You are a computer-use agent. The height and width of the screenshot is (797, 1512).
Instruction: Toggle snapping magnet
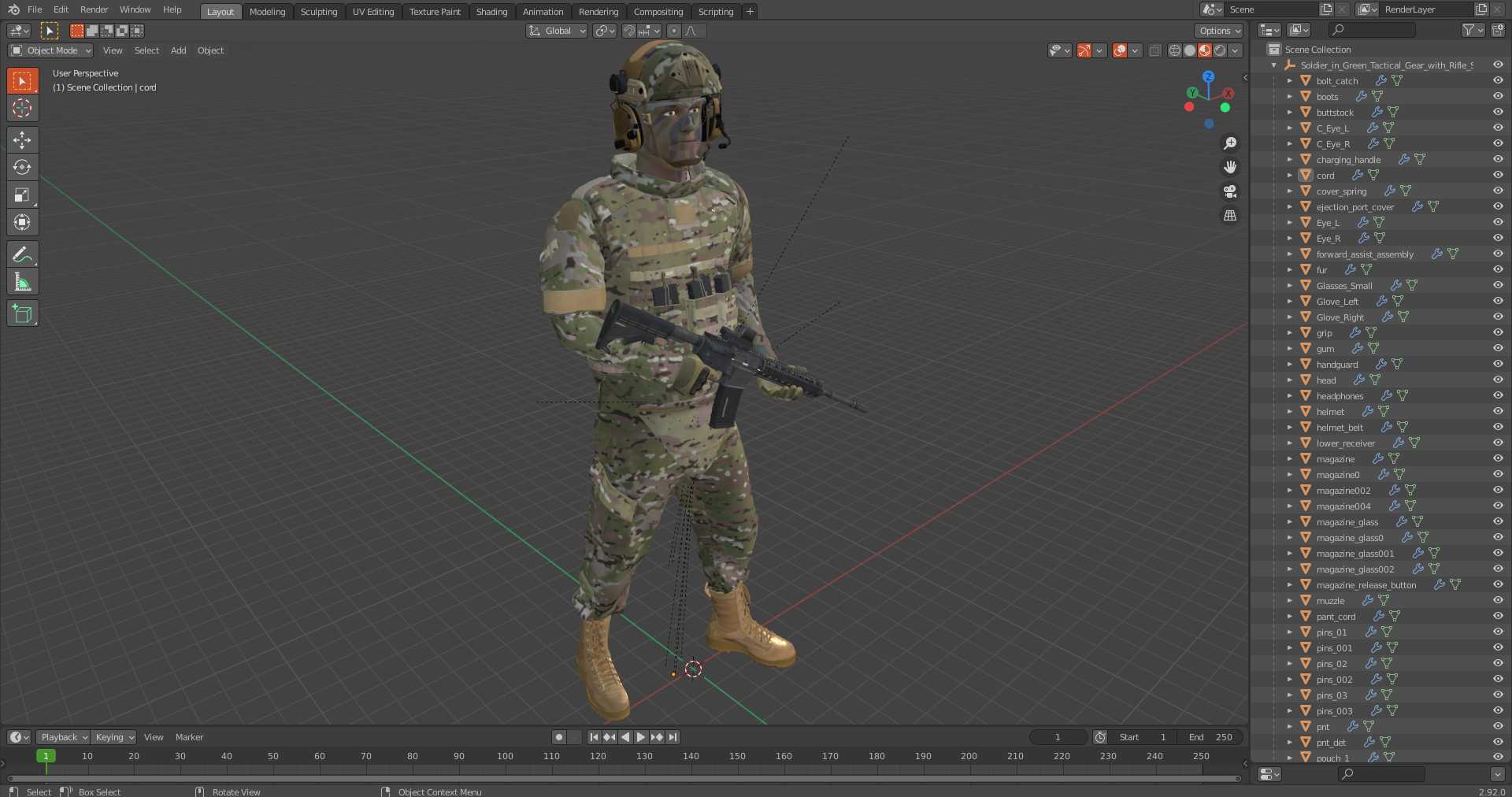pos(628,31)
